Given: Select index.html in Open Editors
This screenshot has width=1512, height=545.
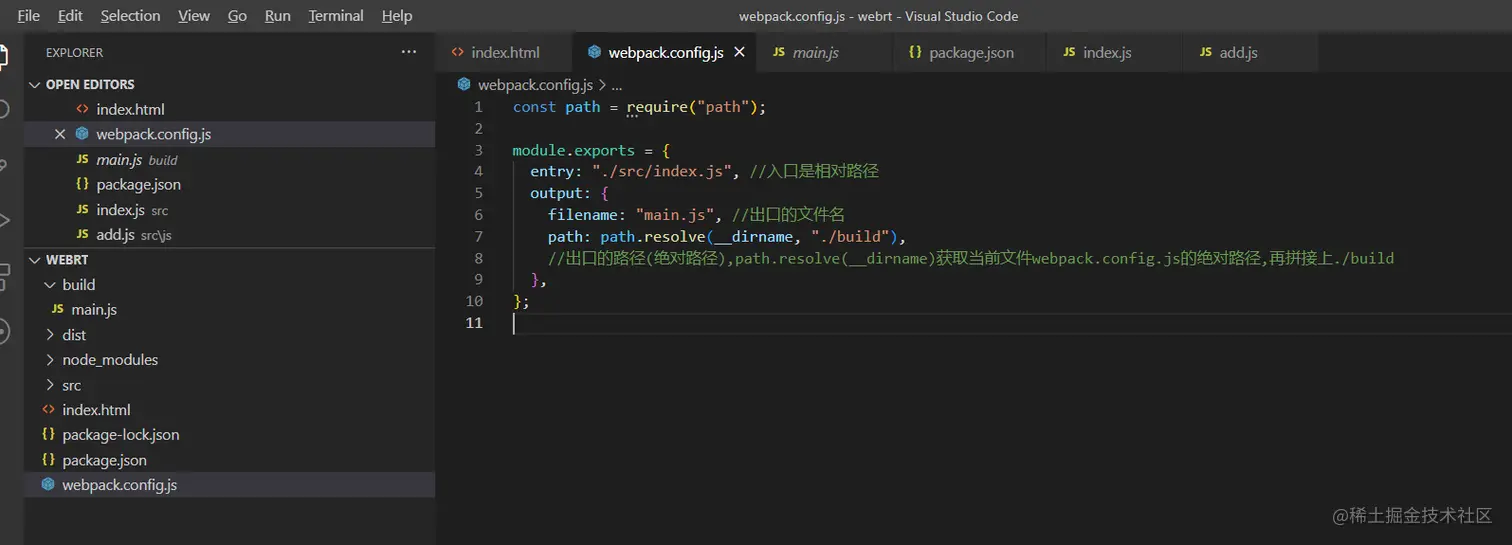Looking at the screenshot, I should pyautogui.click(x=230, y=109).
